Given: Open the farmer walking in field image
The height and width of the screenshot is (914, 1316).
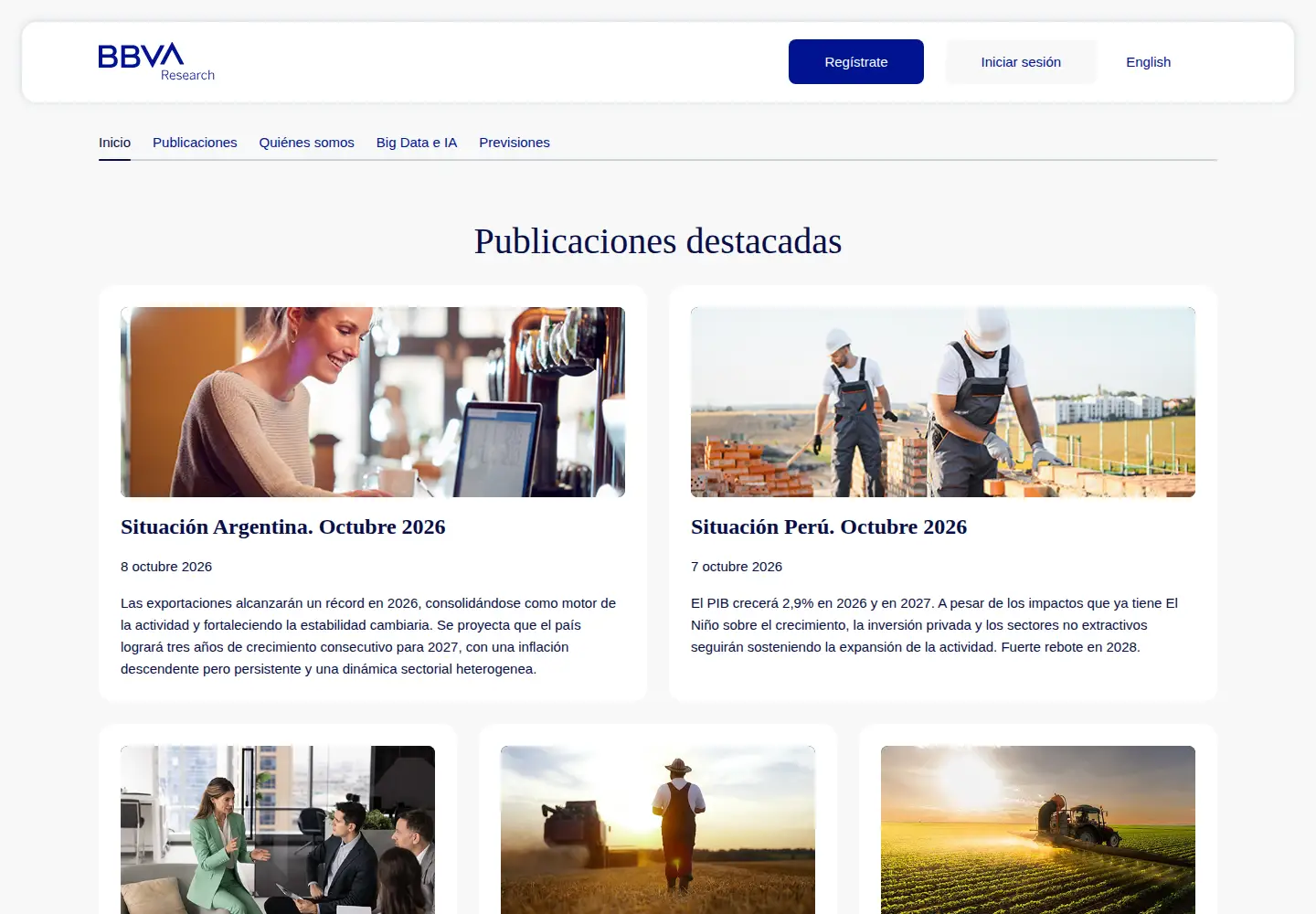Looking at the screenshot, I should pyautogui.click(x=658, y=830).
